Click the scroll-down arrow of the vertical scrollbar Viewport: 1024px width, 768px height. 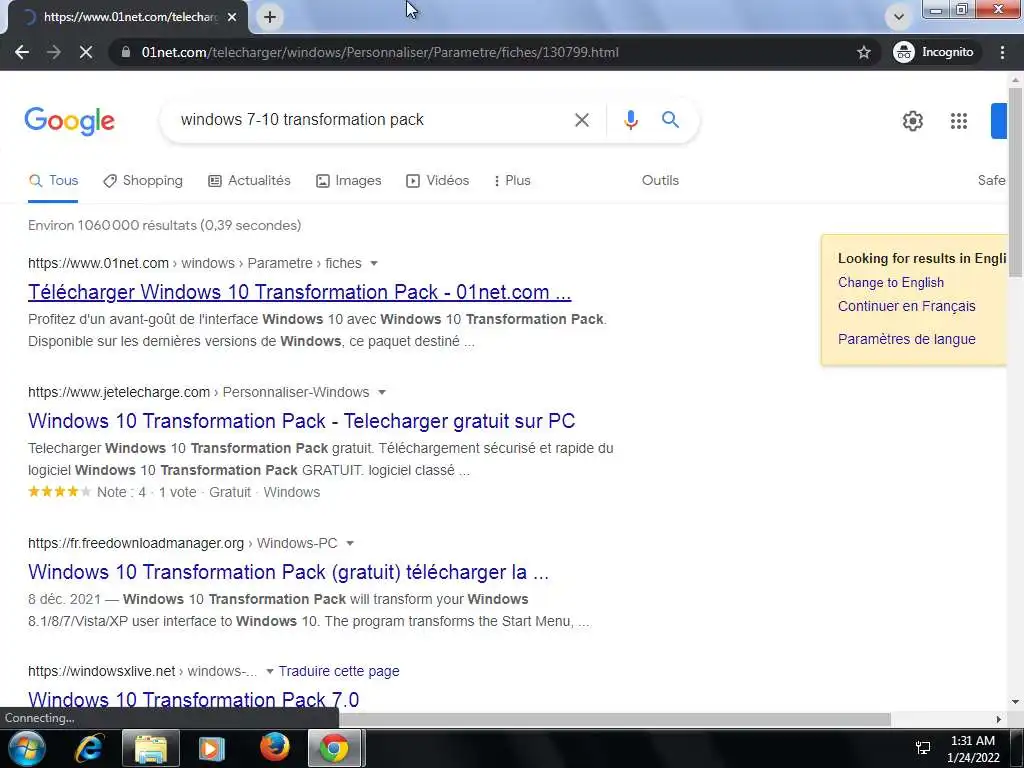point(1016,702)
